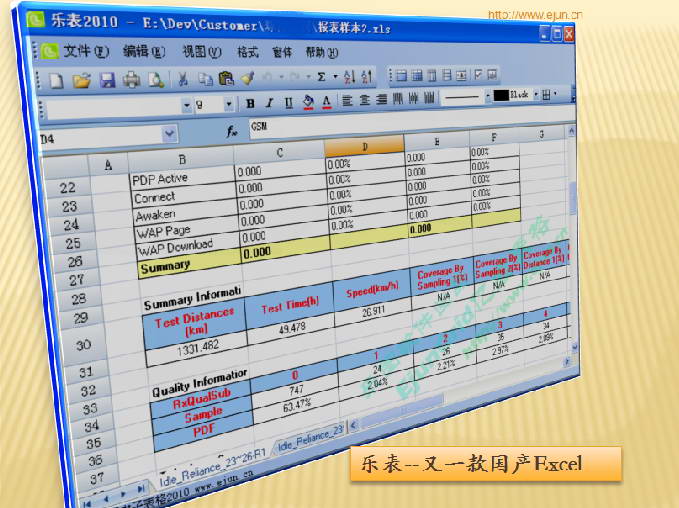679x508 pixels.
Task: Open the line style dropdown
Action: pos(488,96)
